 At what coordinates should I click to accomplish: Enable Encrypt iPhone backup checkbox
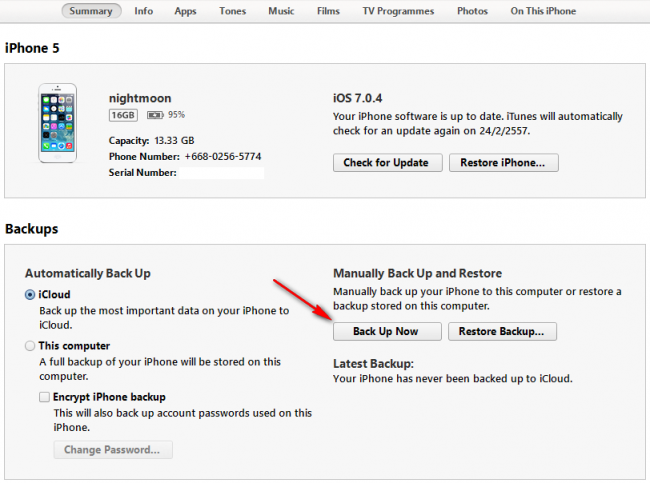[44, 397]
